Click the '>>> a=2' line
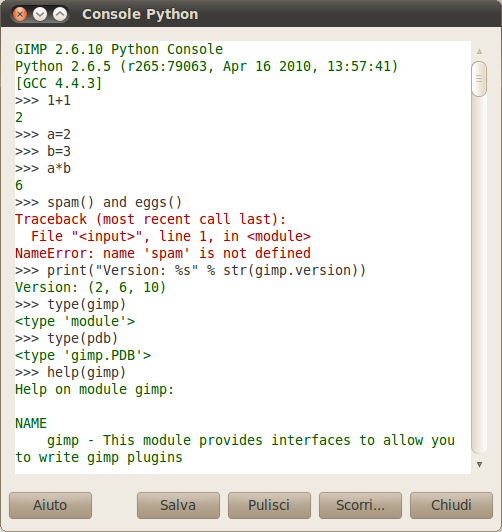The image size is (502, 532). click(x=43, y=134)
